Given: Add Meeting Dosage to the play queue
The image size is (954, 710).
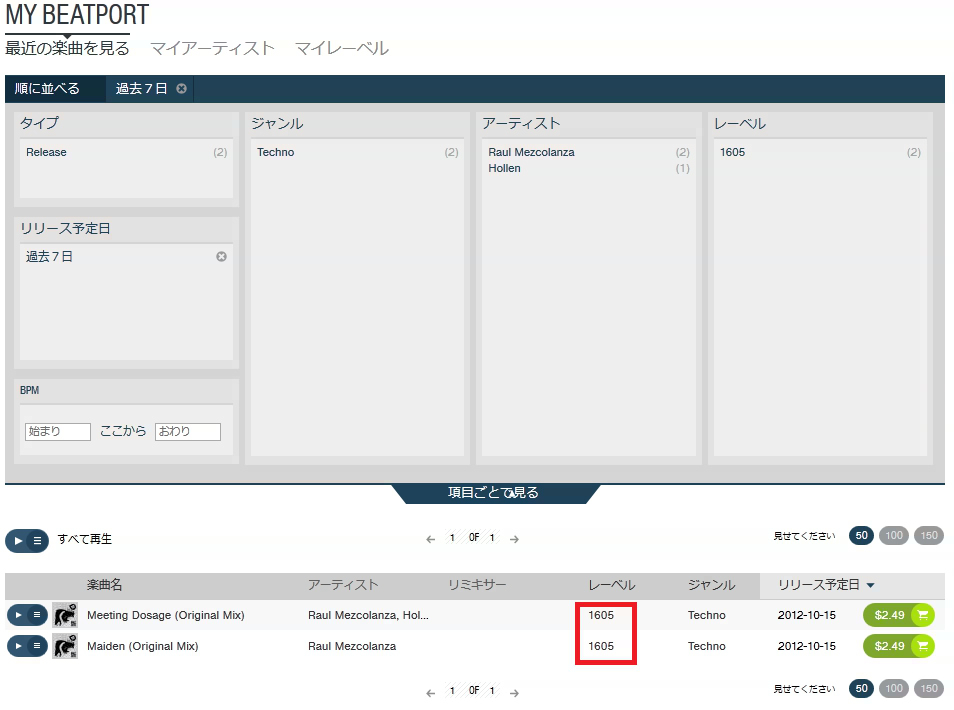Looking at the screenshot, I should point(37,615).
